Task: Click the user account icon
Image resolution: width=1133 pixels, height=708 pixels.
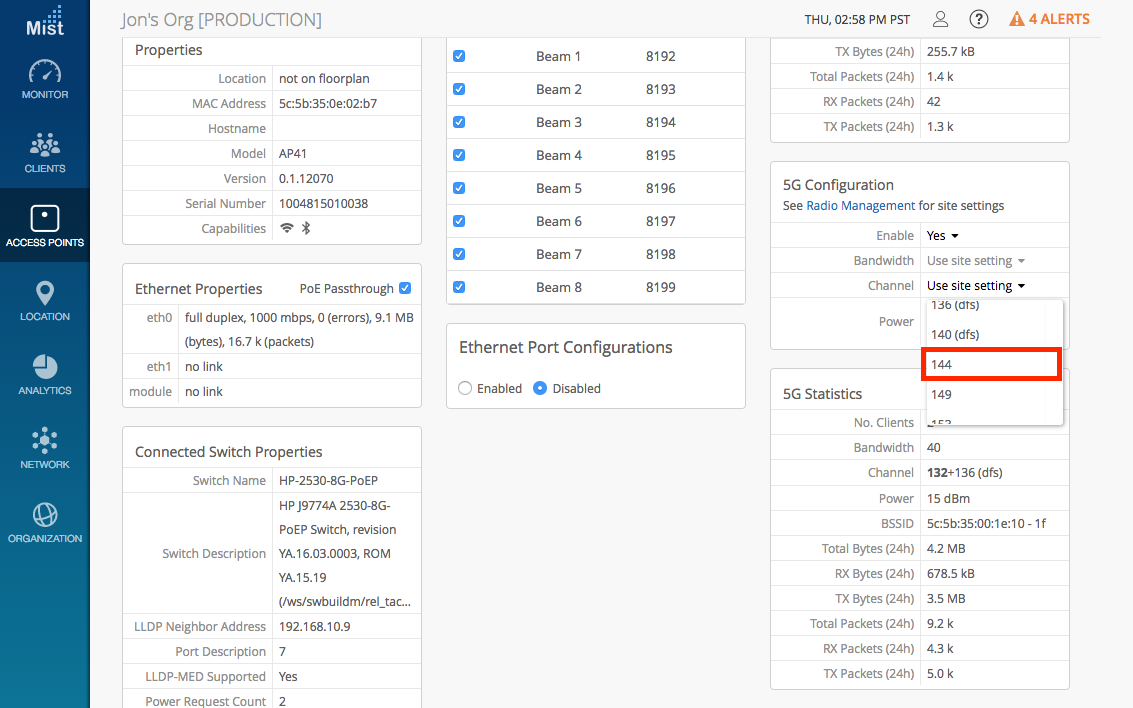Action: (x=940, y=19)
